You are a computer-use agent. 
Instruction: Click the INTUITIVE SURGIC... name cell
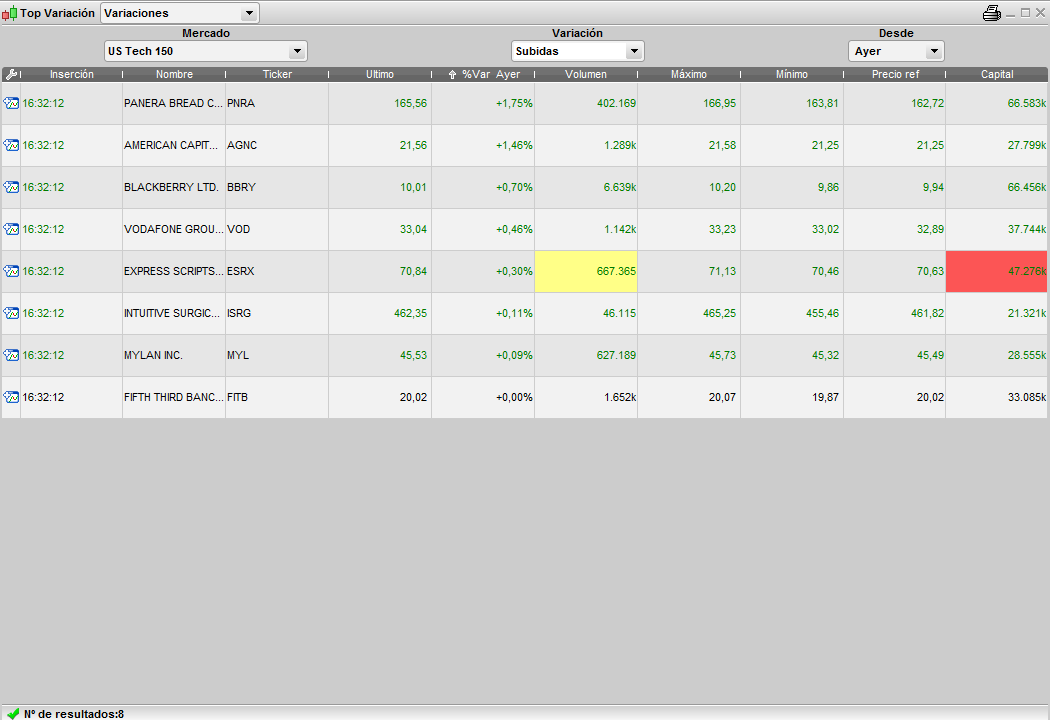point(174,313)
